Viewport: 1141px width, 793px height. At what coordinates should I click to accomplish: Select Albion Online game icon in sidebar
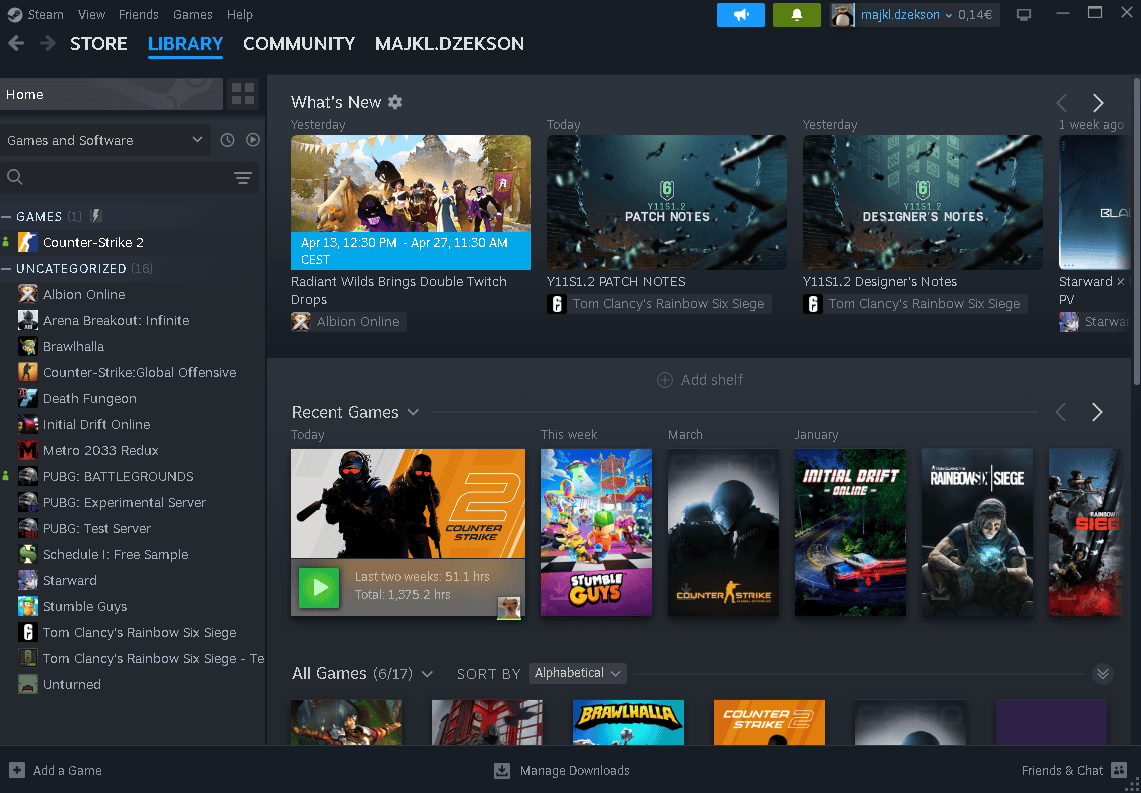pos(28,294)
